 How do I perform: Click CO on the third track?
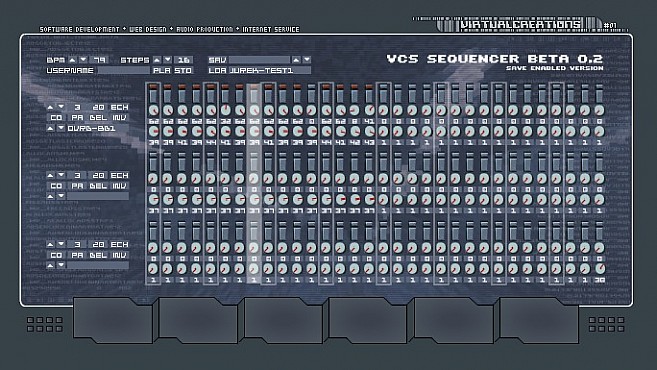(x=56, y=255)
